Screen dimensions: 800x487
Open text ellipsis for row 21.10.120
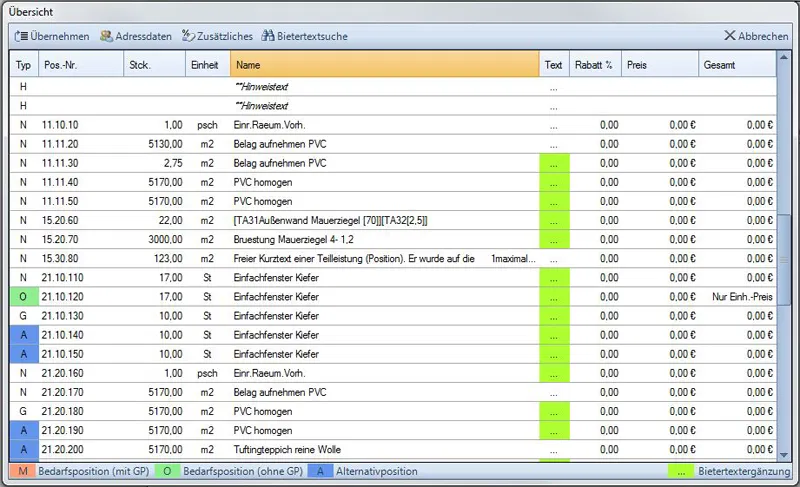coord(553,297)
